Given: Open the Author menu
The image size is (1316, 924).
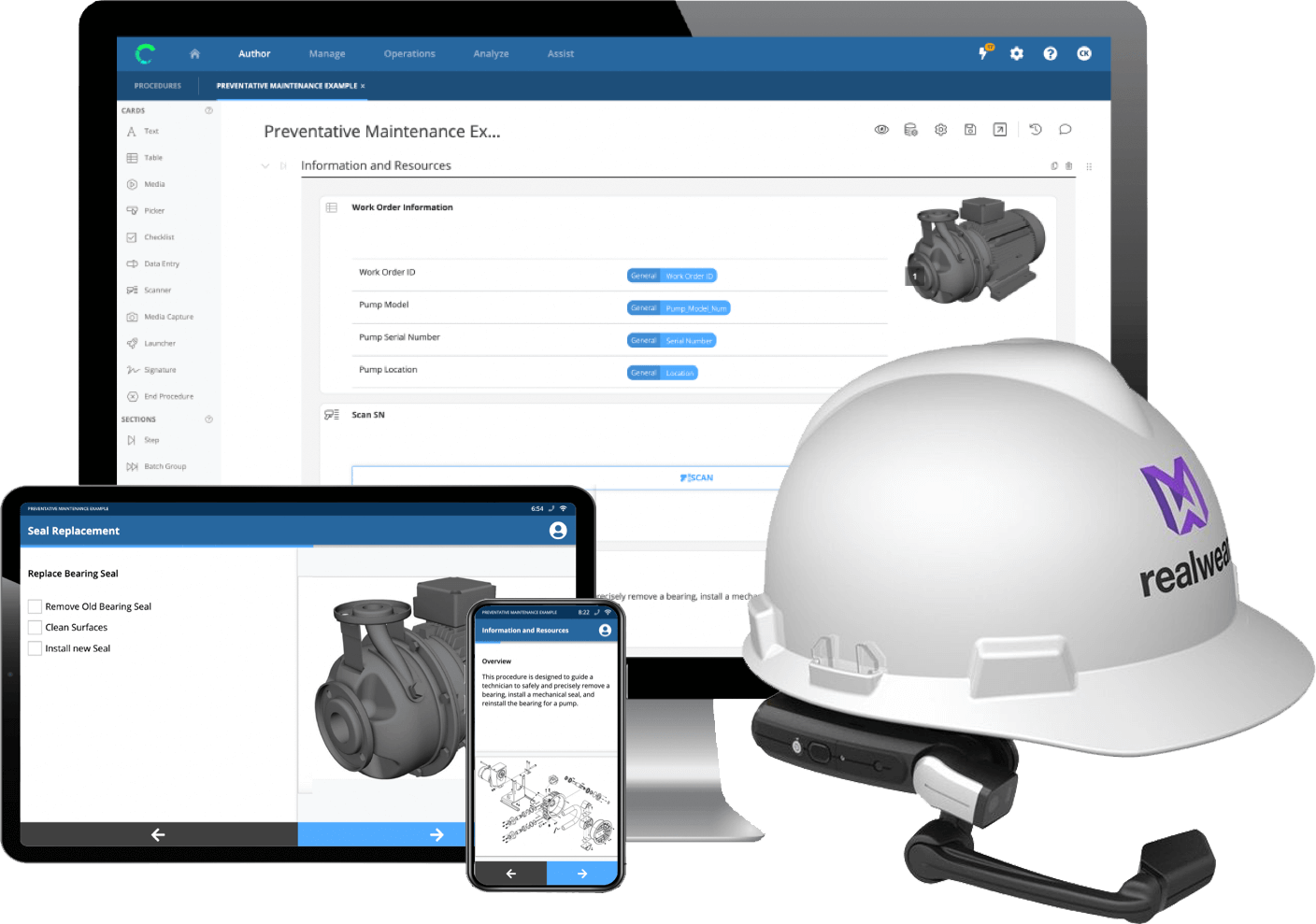Looking at the screenshot, I should click(254, 54).
